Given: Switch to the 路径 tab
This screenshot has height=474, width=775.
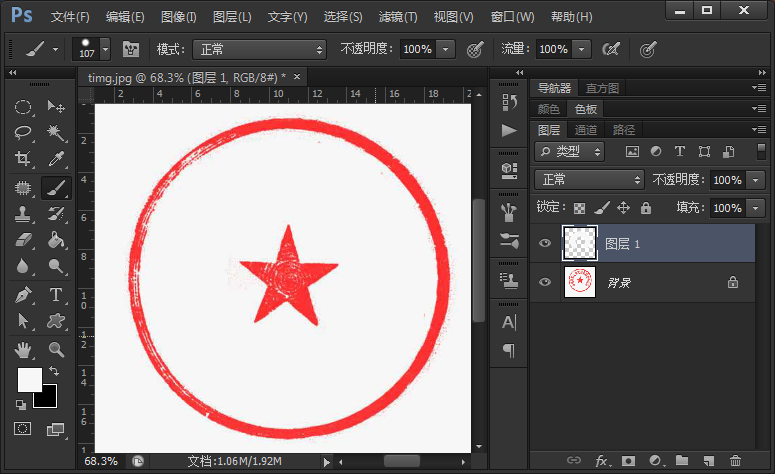Looking at the screenshot, I should (x=623, y=130).
